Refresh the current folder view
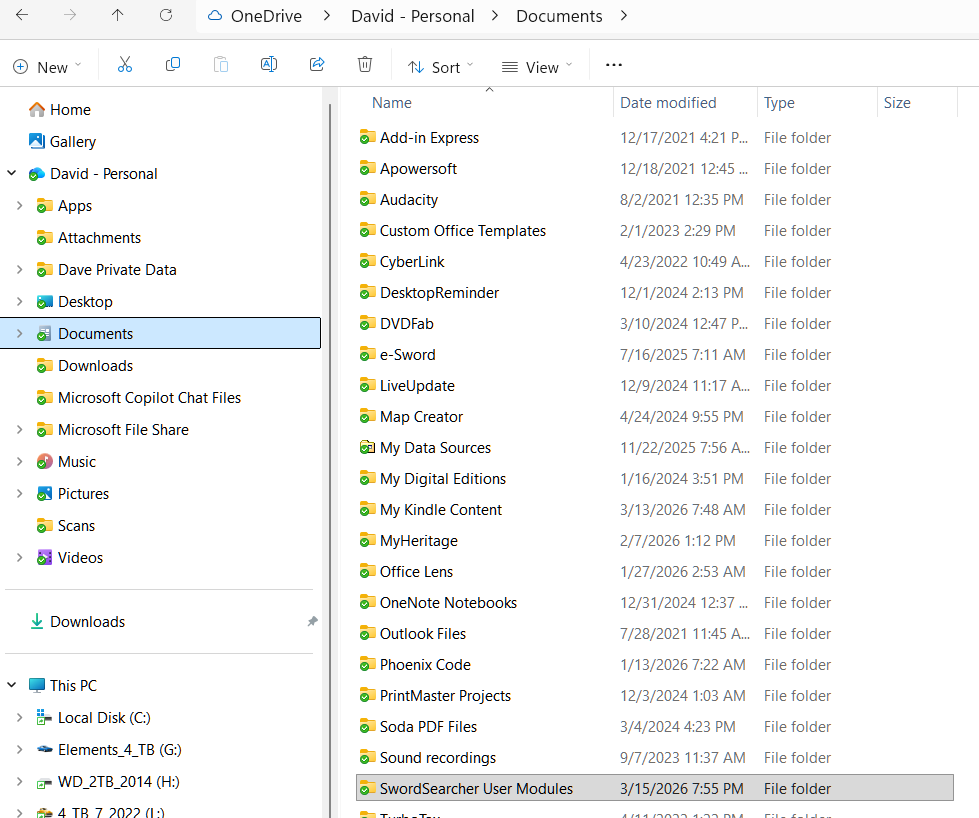The height and width of the screenshot is (818, 979). 165,15
